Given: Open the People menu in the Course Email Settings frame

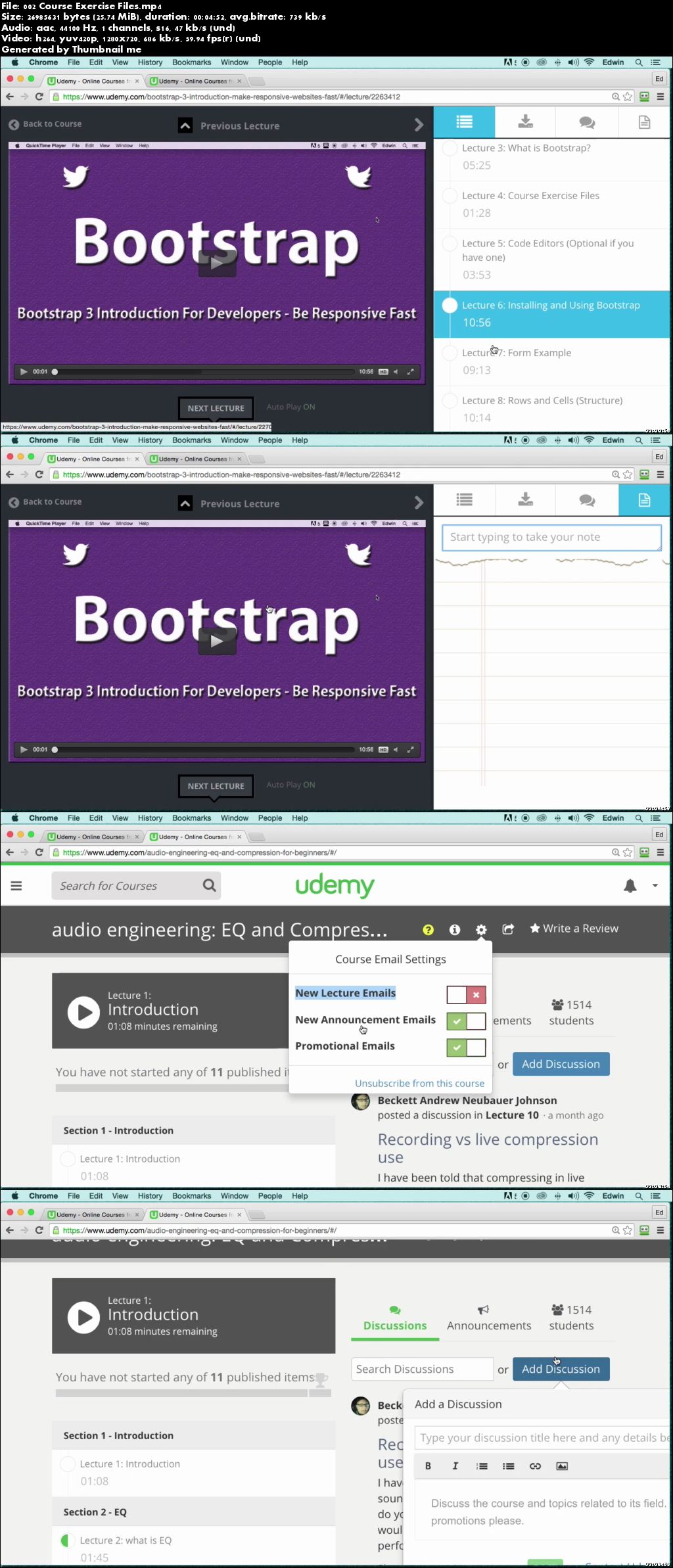Looking at the screenshot, I should 269,818.
